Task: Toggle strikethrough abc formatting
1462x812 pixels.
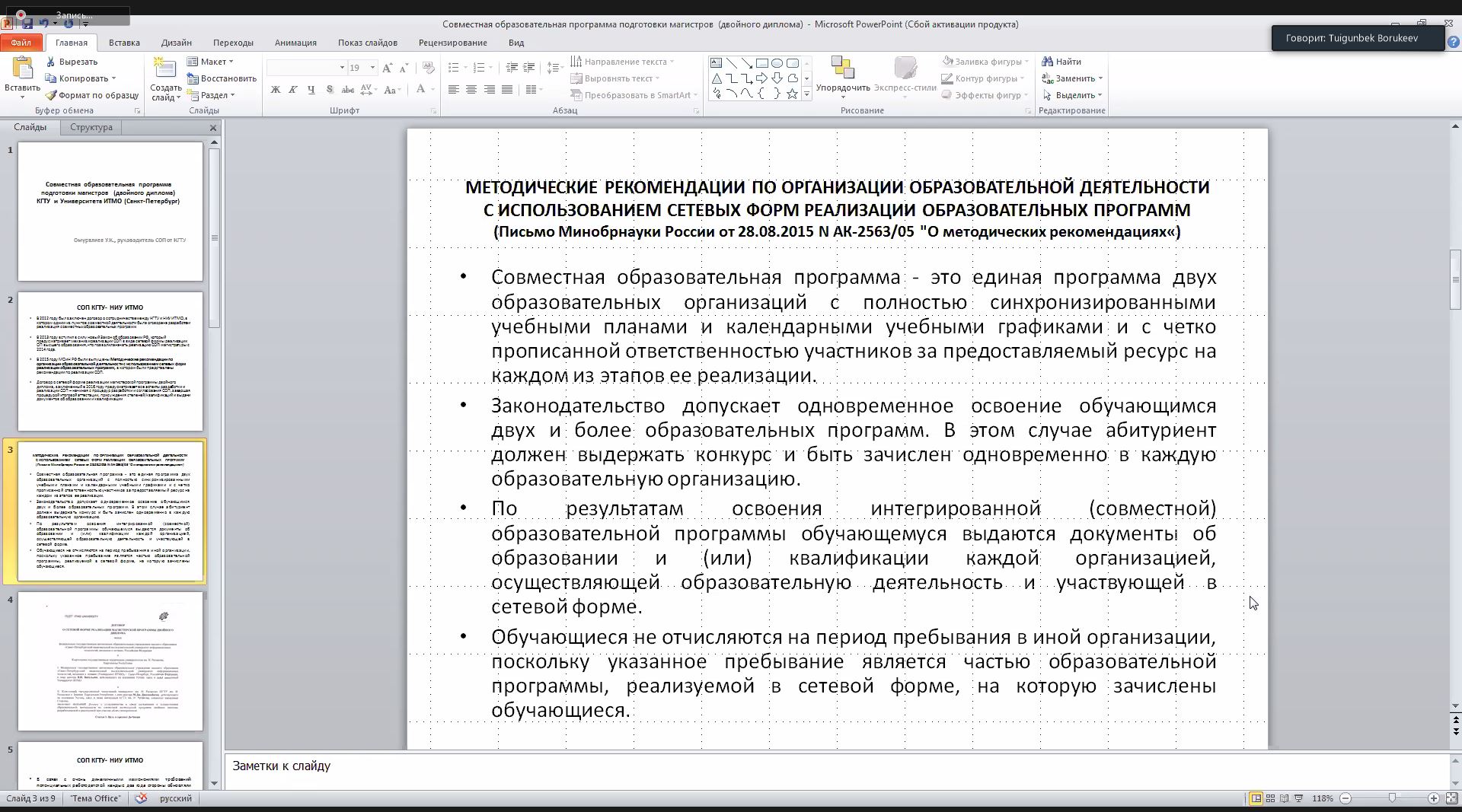Action: pos(348,90)
